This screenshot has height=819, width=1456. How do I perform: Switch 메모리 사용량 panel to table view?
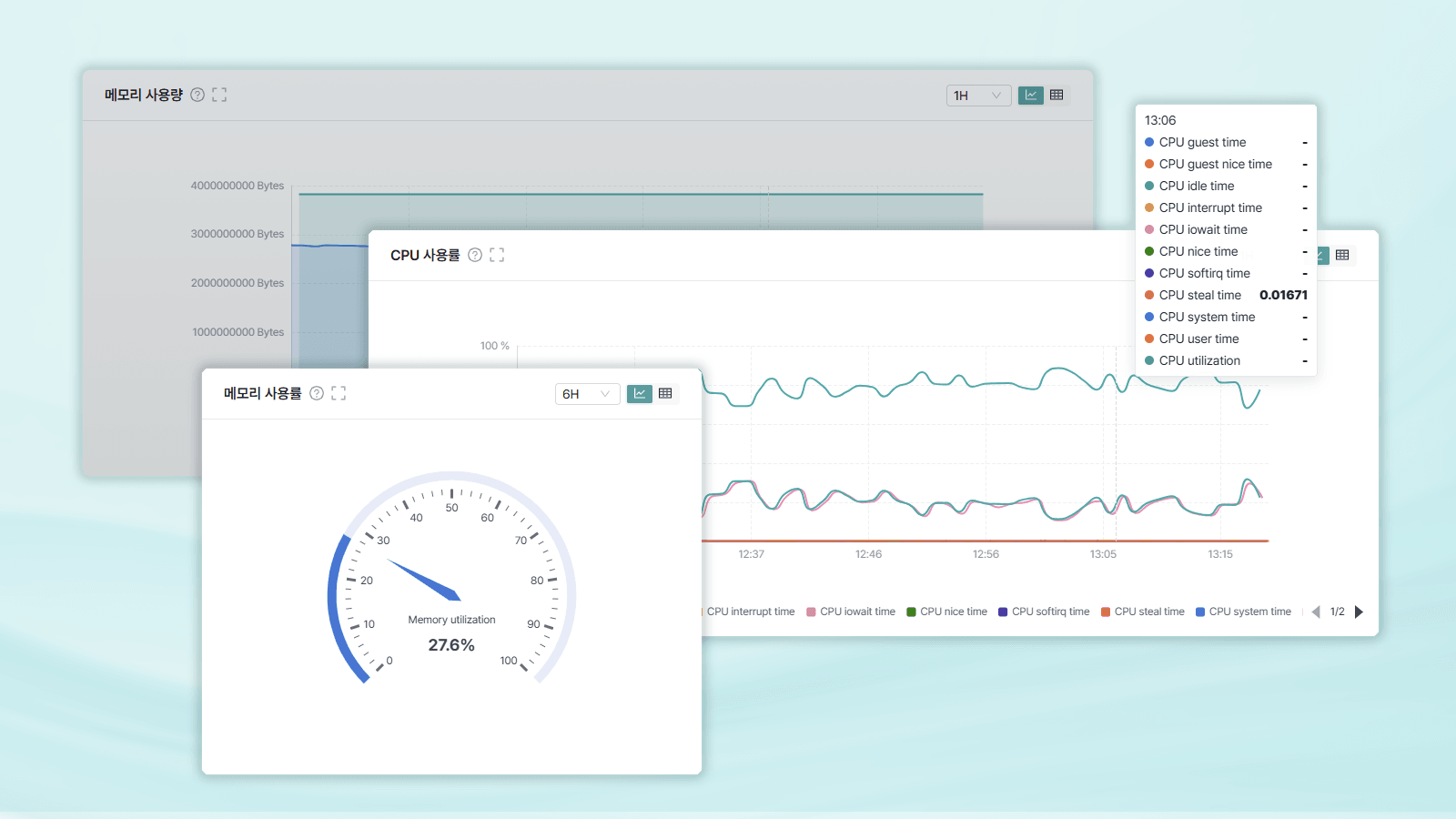(x=1057, y=95)
